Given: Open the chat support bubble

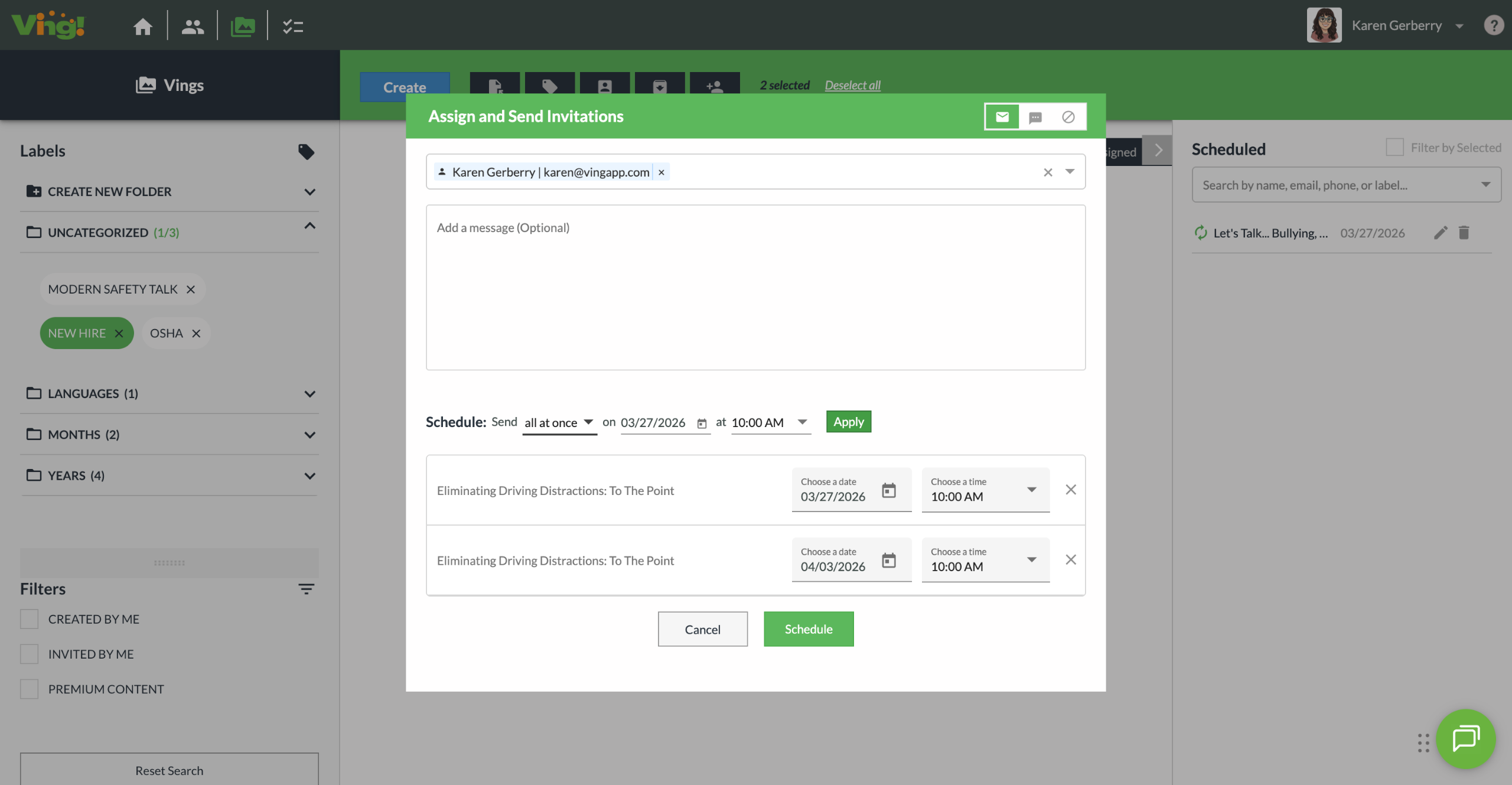Looking at the screenshot, I should coord(1465,738).
